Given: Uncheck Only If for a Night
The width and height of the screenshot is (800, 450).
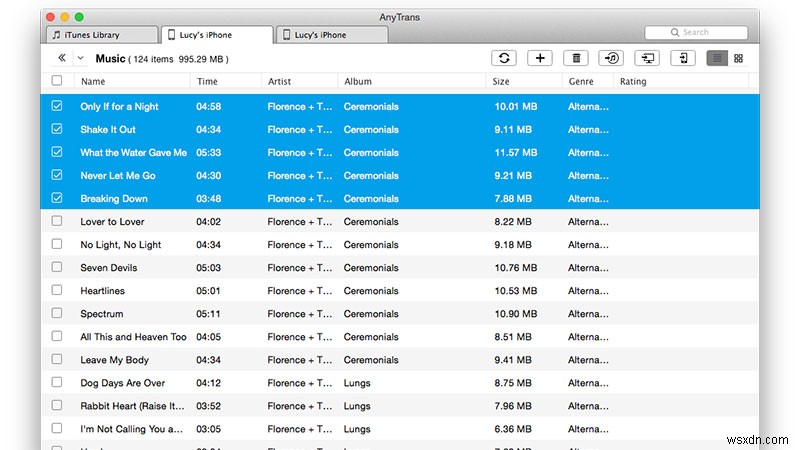Looking at the screenshot, I should pyautogui.click(x=57, y=106).
